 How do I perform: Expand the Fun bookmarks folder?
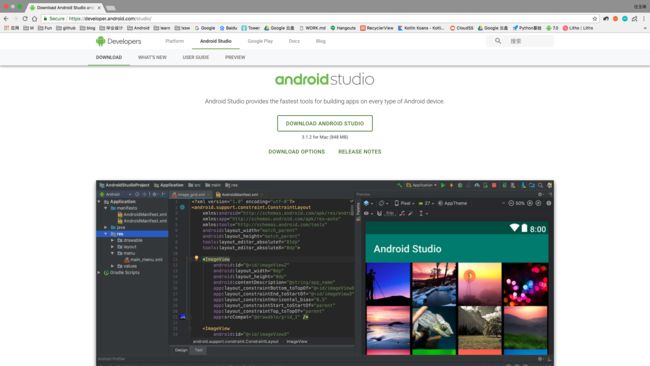45,28
